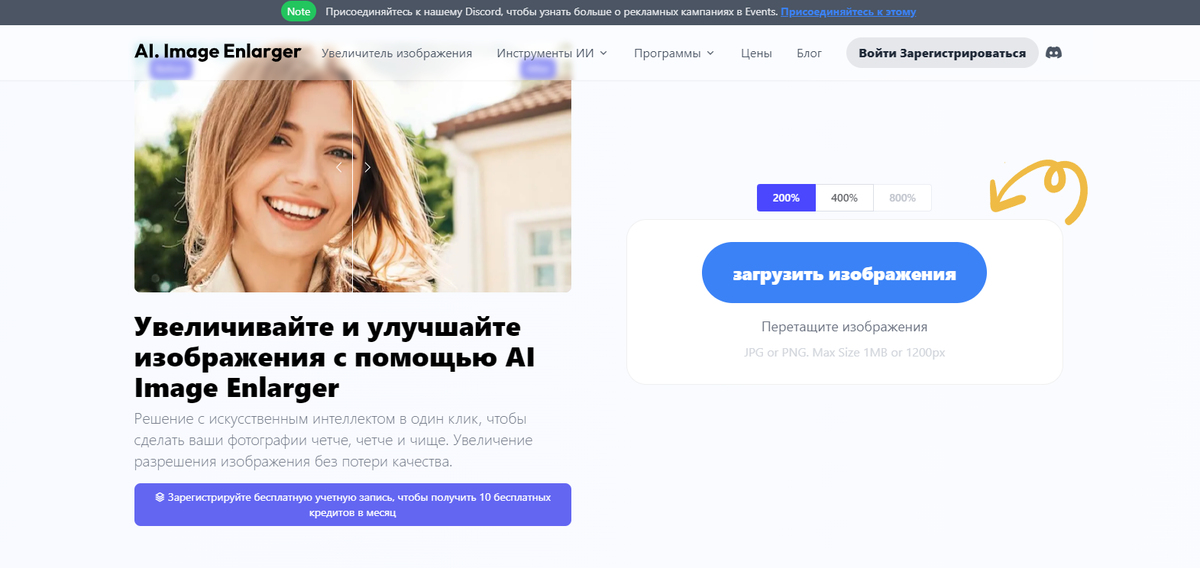The width and height of the screenshot is (1200, 568).
Task: Grab the before/after comparison slider handle
Action: pos(353,167)
